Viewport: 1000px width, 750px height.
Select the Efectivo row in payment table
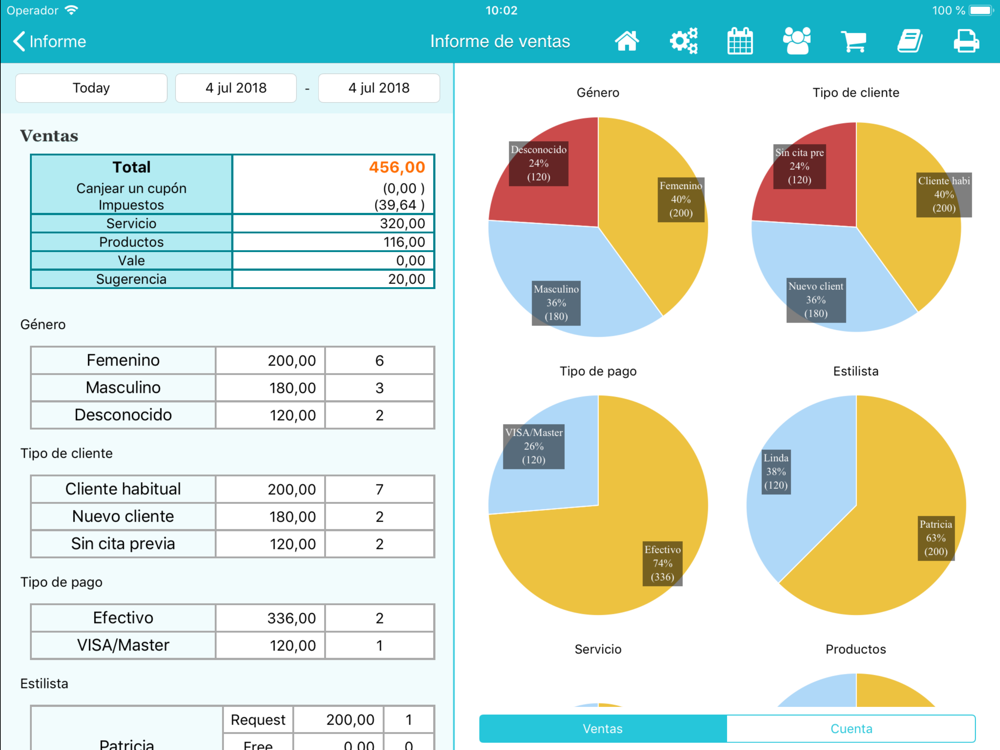pos(233,618)
